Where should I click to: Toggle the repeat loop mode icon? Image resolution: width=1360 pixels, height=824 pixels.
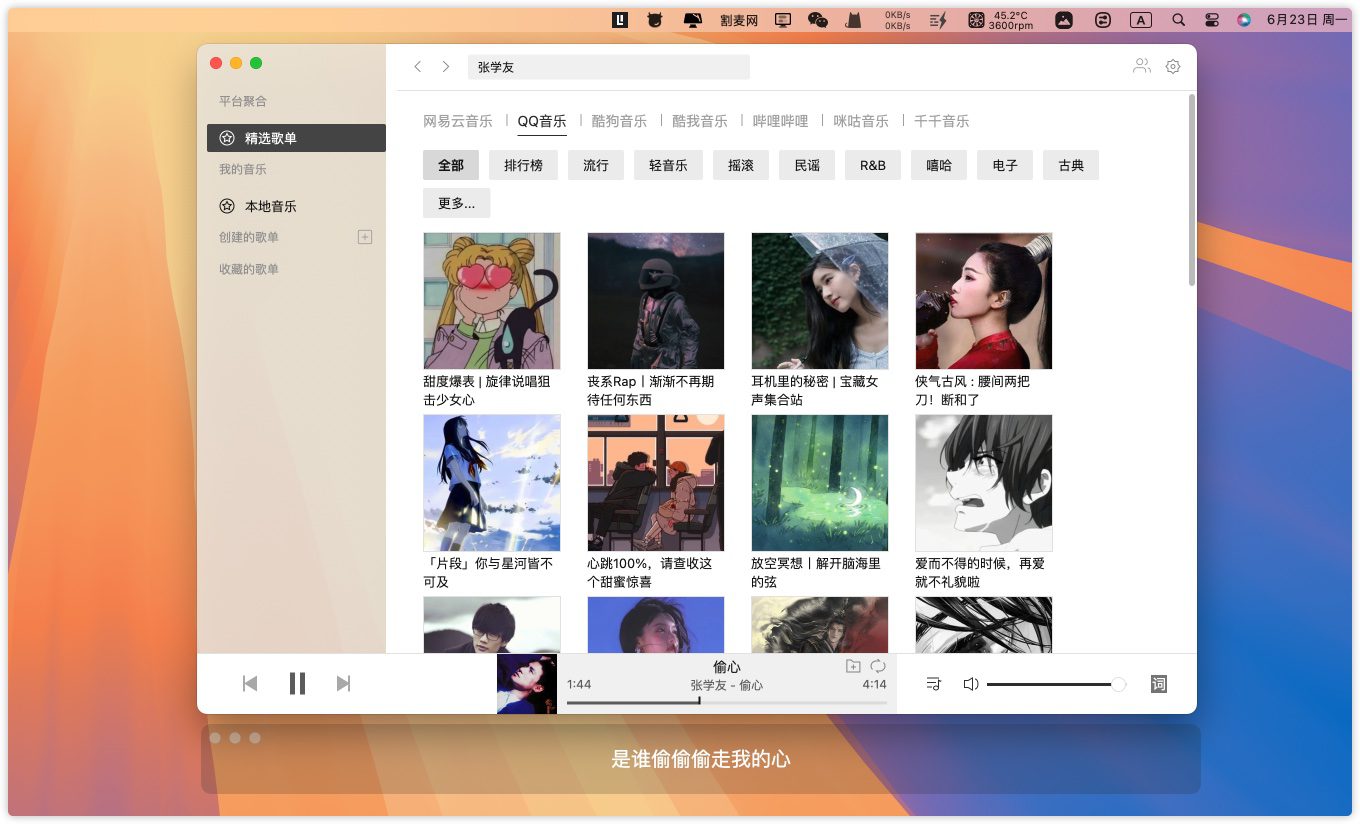(x=878, y=666)
